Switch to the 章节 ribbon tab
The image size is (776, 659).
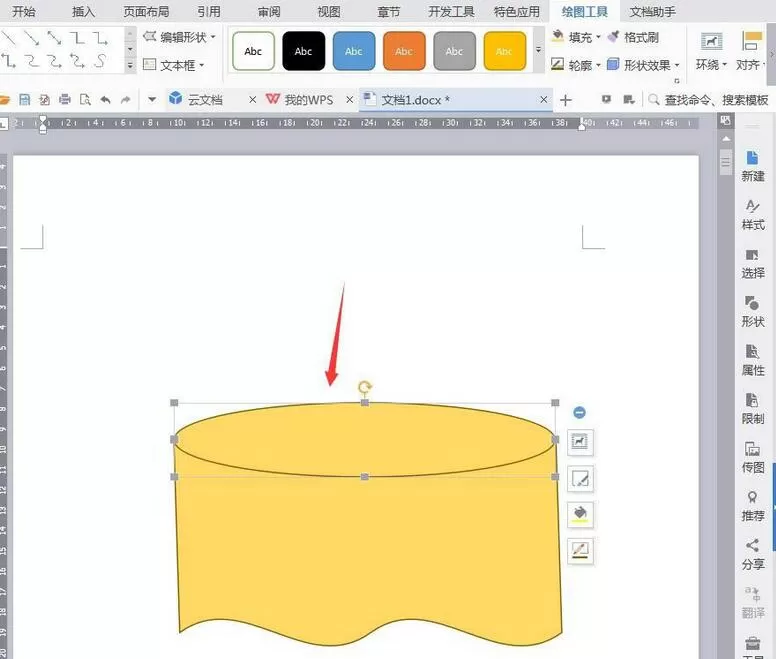pyautogui.click(x=388, y=11)
